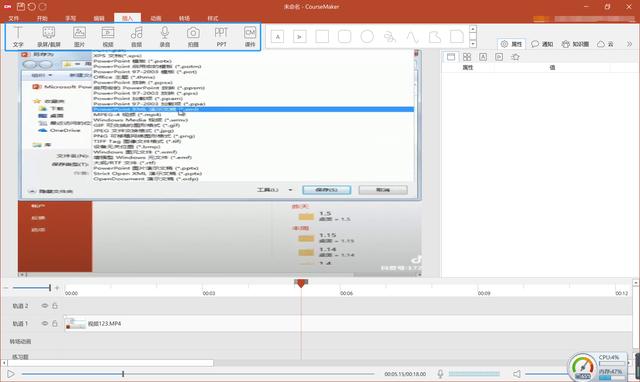Insert text with the 文字 tool
Viewport: 640px width, 382px height.
click(18, 37)
